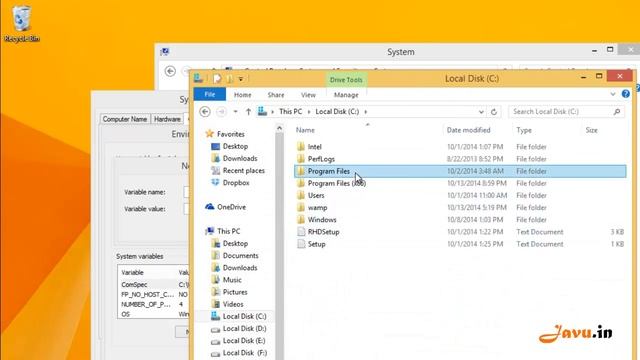Expand Local Disk (C:) breadcrumb arrow
Image resolution: width=640 pixels, height=360 pixels.
pos(366,111)
